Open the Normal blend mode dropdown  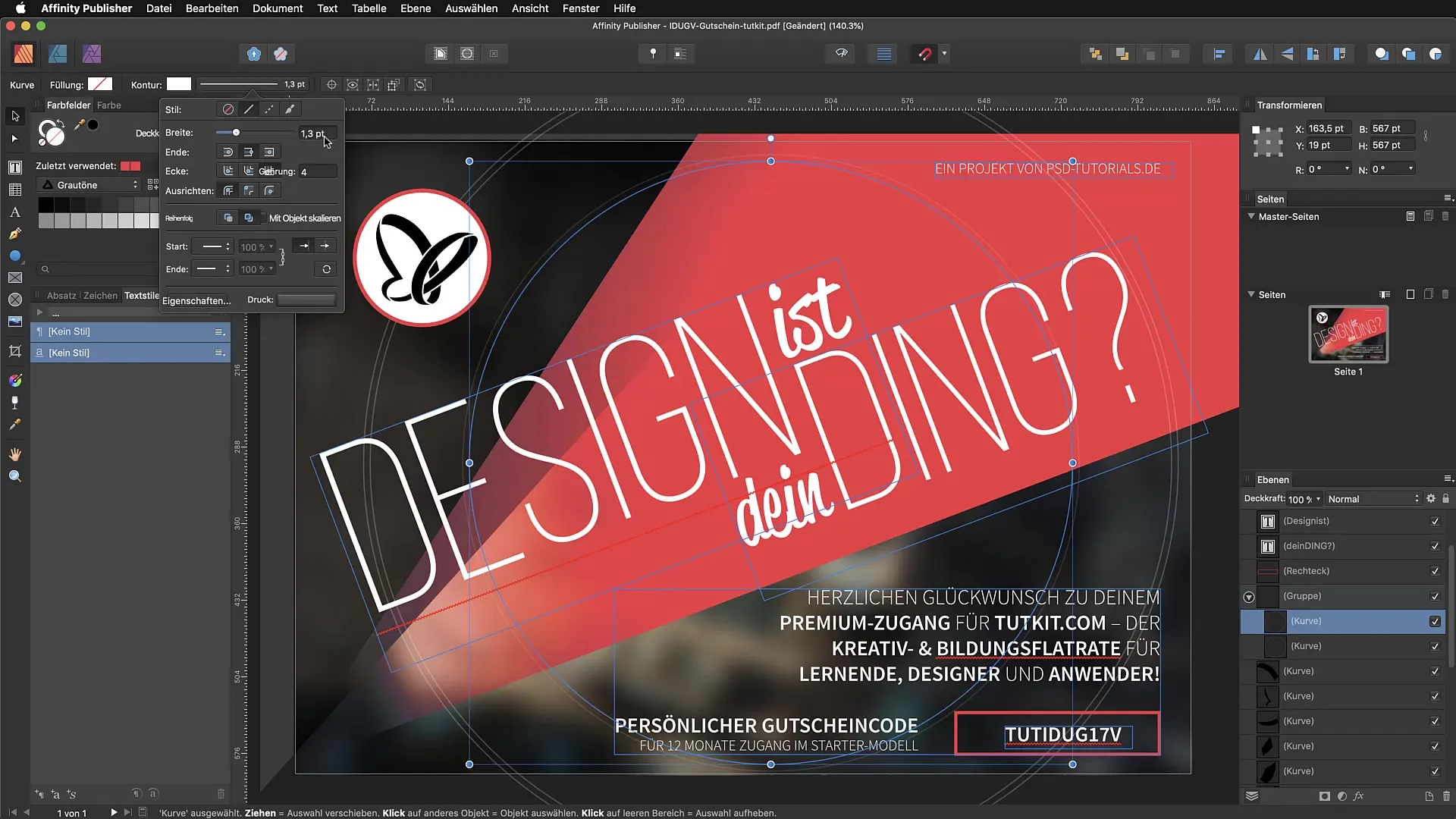[1373, 498]
